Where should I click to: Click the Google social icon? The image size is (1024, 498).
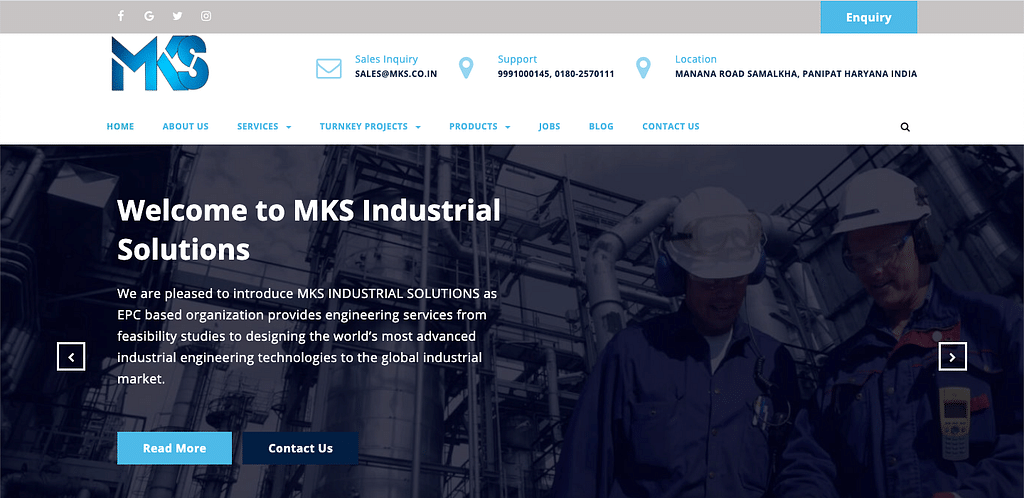pos(149,16)
